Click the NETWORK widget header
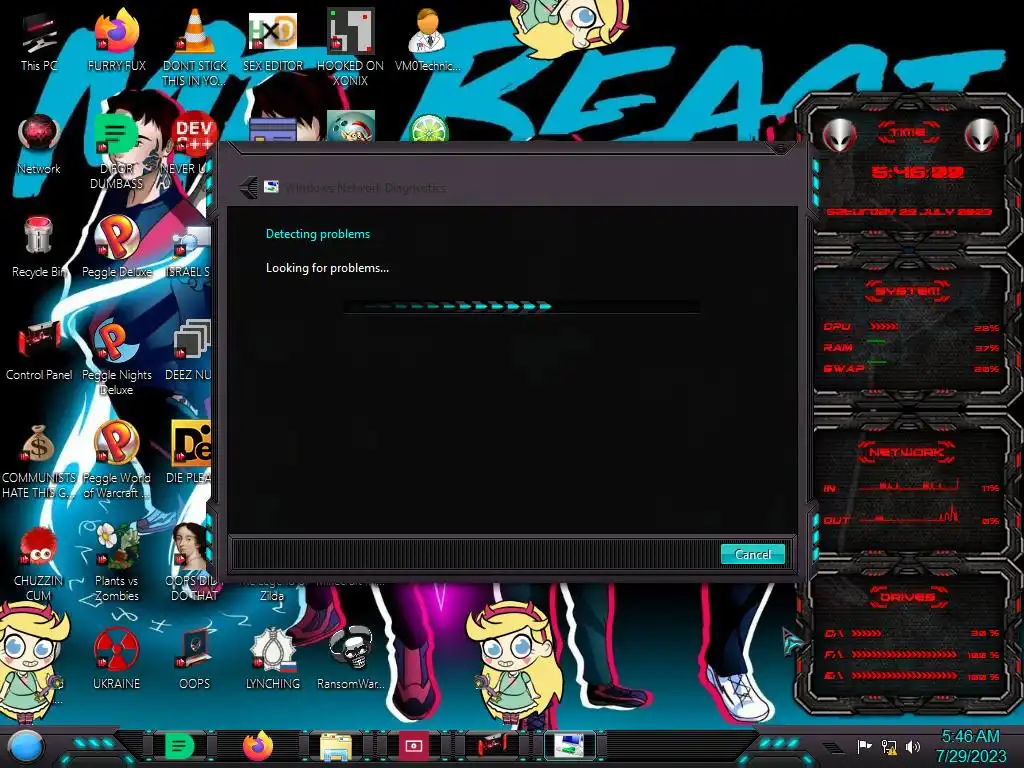The image size is (1024, 768). [x=907, y=452]
